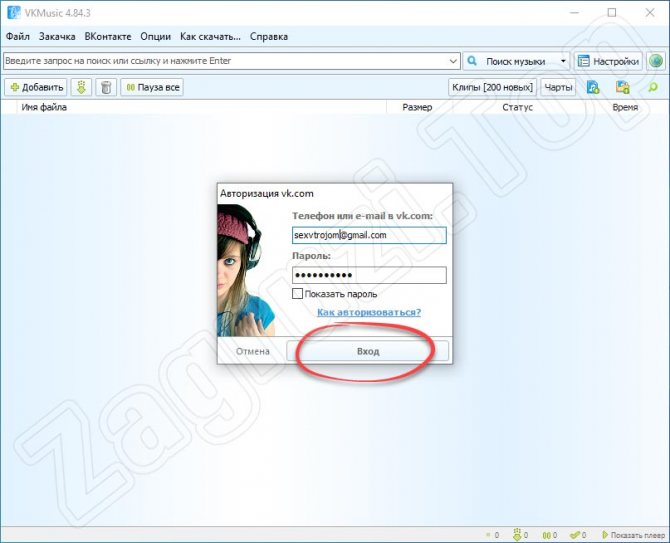Enable the Показать пароль checkbox

pyautogui.click(x=298, y=294)
